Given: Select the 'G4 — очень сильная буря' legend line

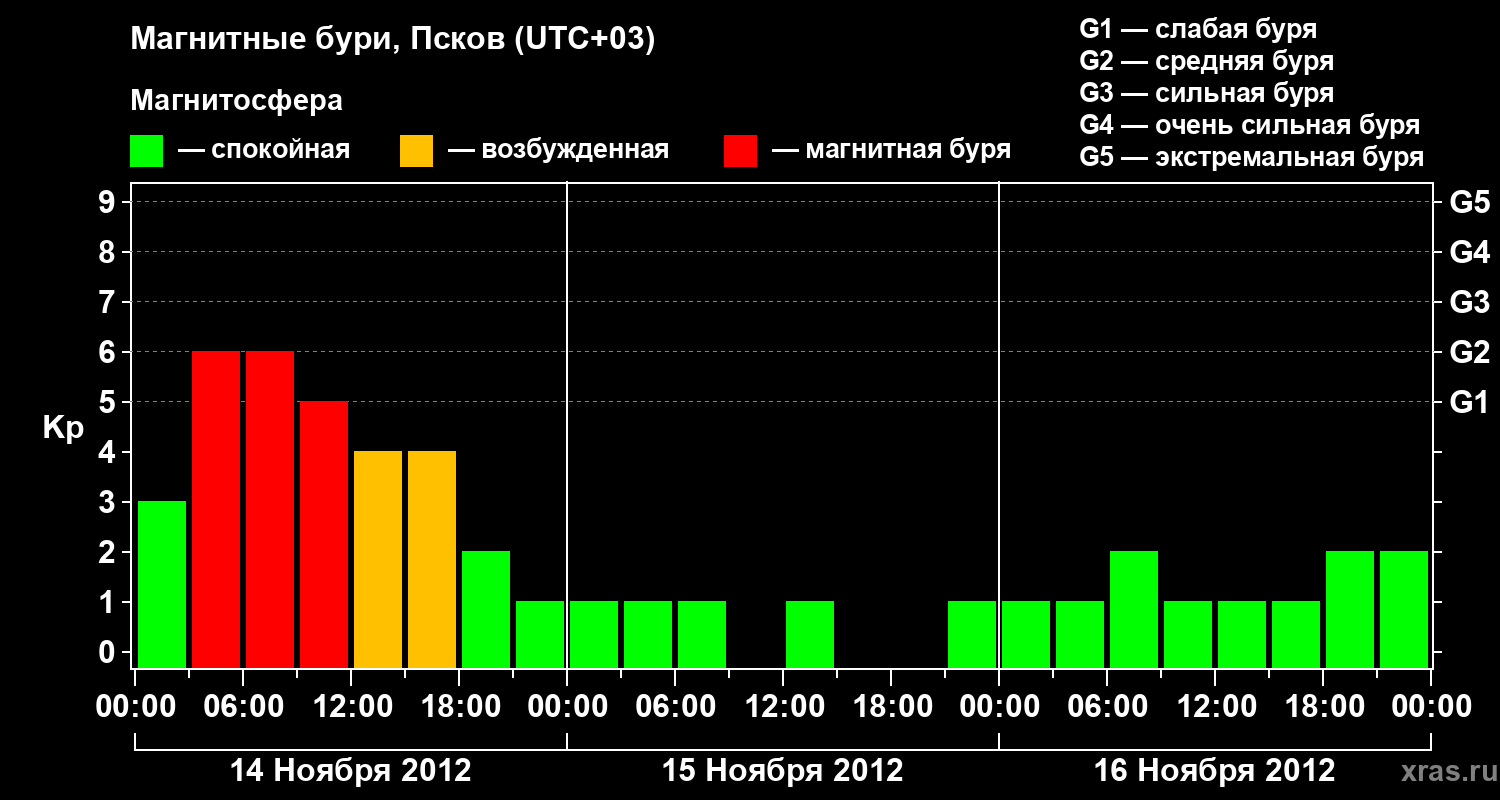Looking at the screenshot, I should tap(1249, 125).
